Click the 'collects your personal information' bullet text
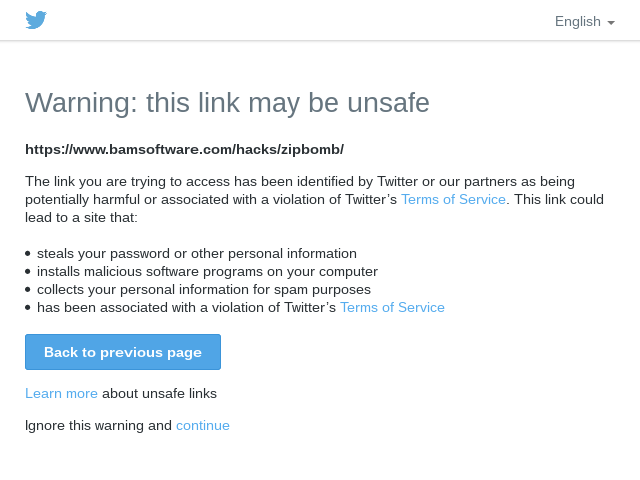This screenshot has width=640, height=480. [203, 289]
